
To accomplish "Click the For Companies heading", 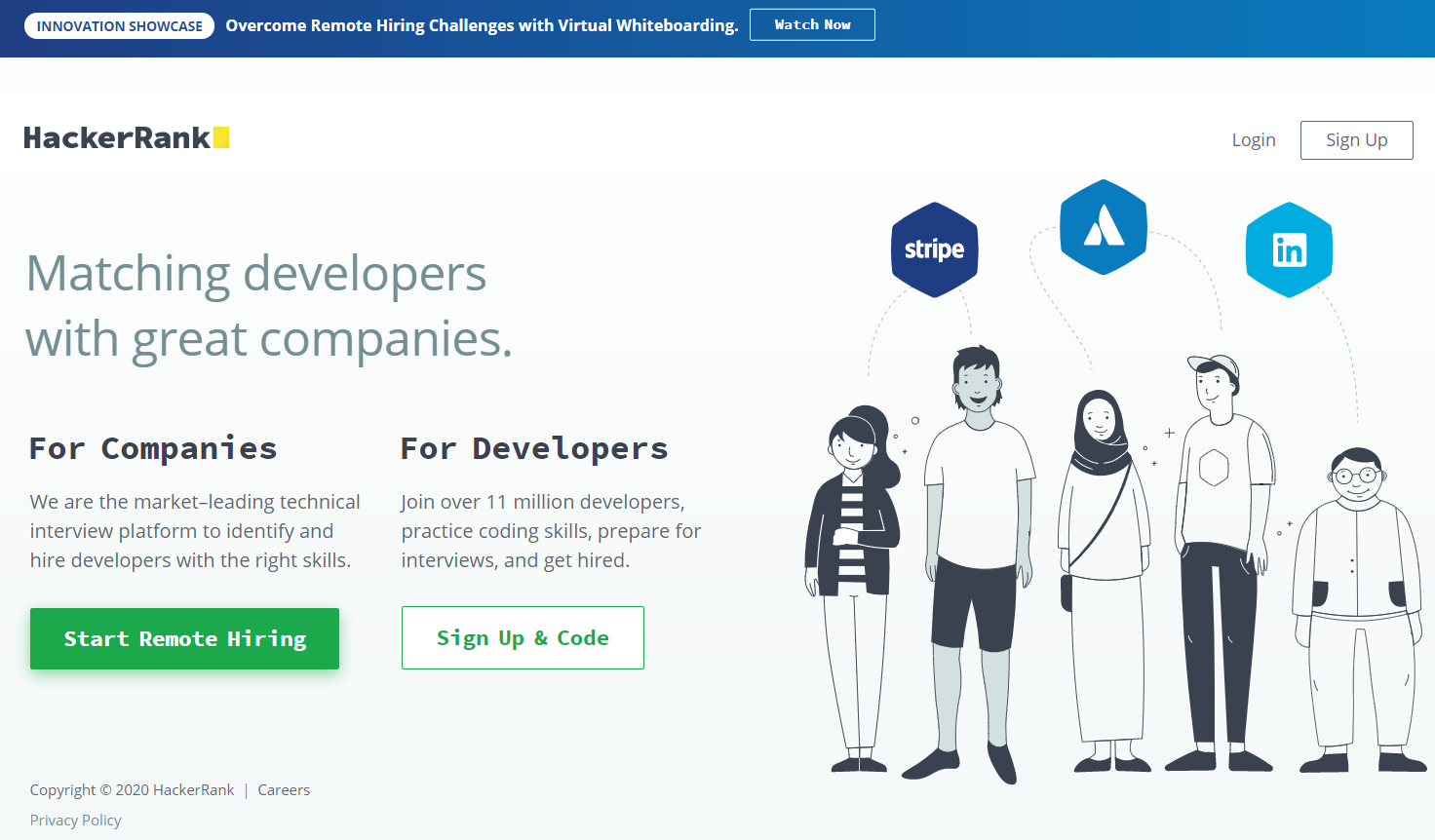I will coord(153,448).
